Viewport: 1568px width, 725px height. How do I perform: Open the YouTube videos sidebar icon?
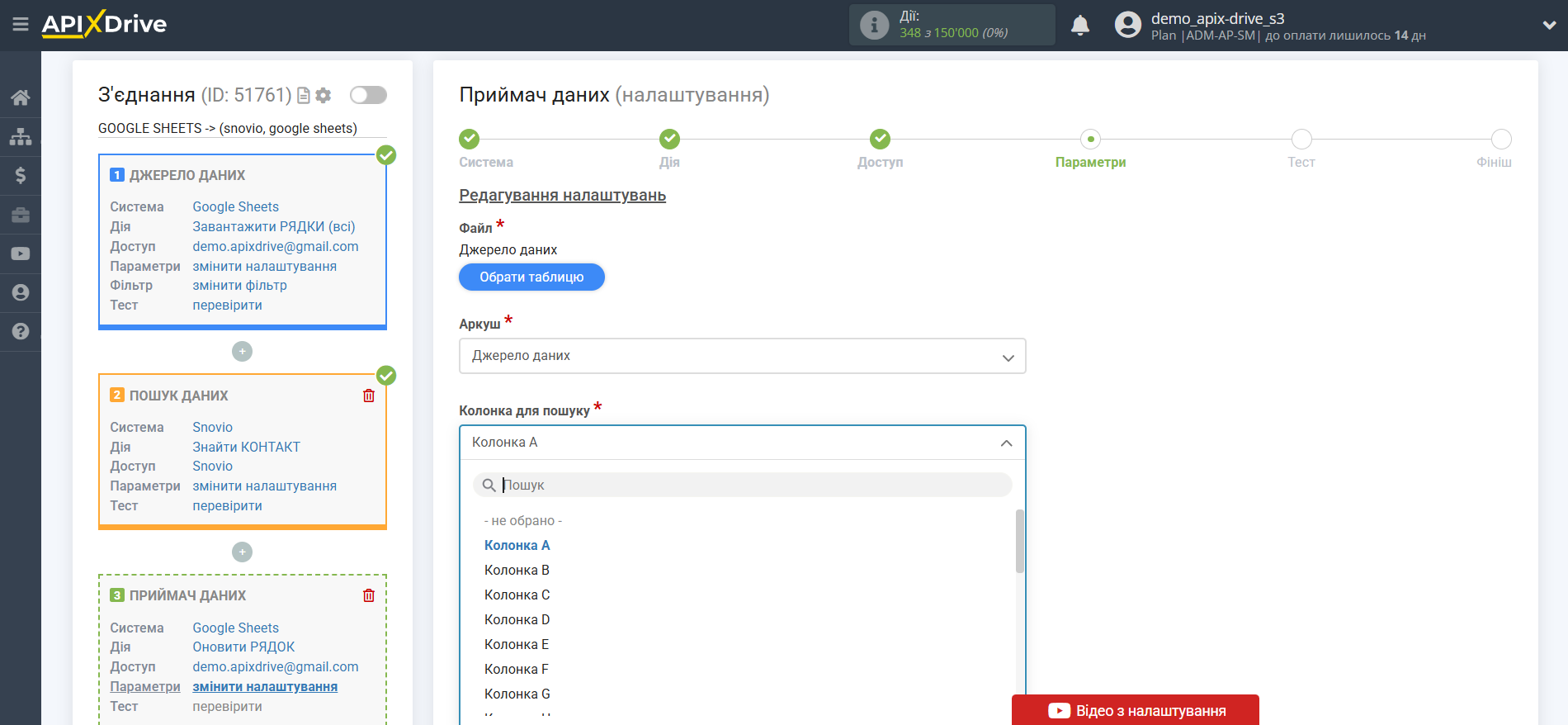pos(21,254)
